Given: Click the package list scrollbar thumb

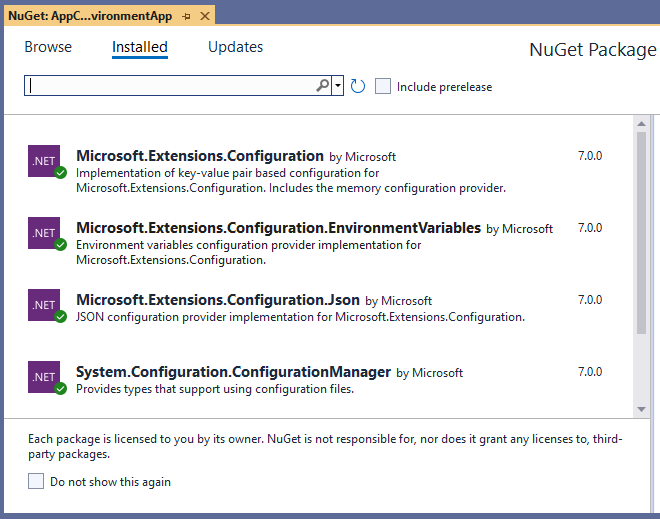Looking at the screenshot, I should [x=641, y=233].
